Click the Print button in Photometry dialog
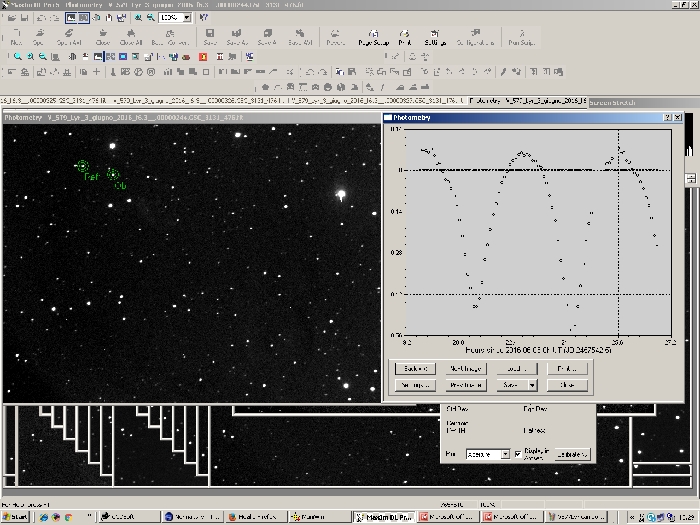This screenshot has height=525, width=700. point(567,369)
